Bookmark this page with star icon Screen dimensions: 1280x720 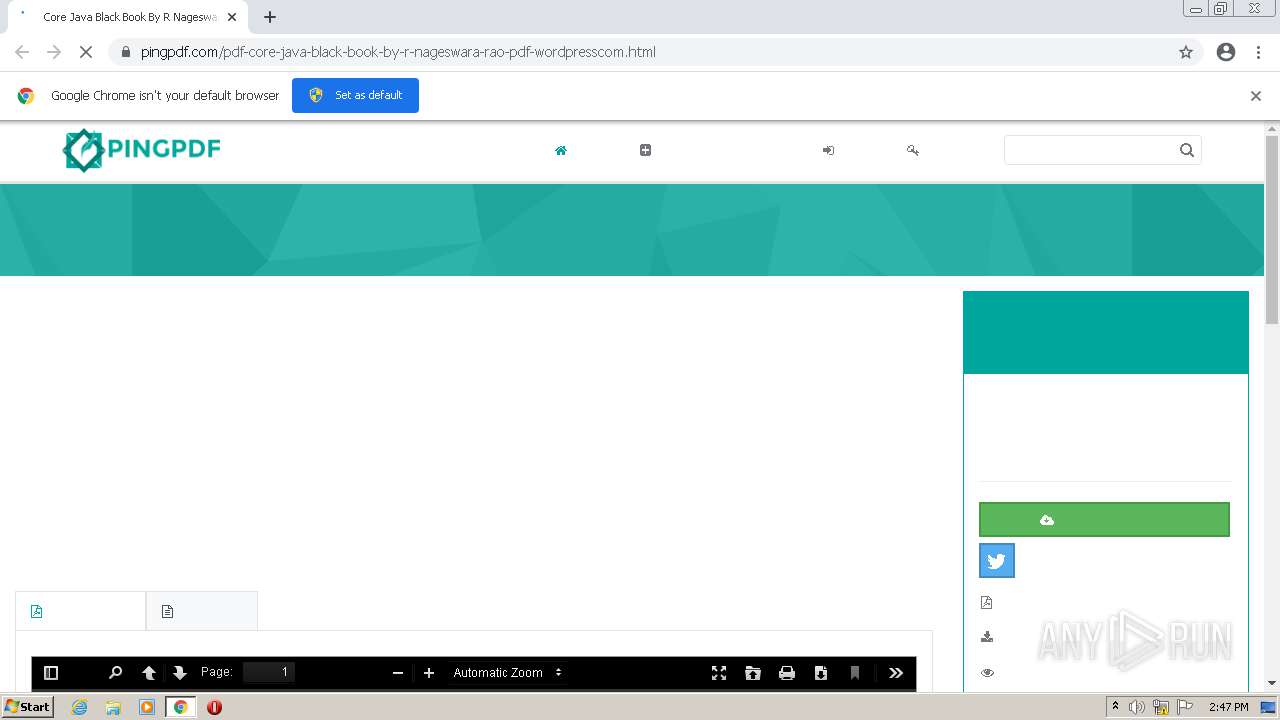[1186, 52]
